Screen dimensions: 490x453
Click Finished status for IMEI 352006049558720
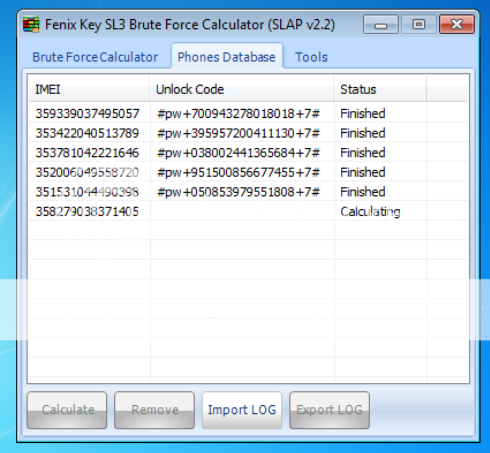(x=363, y=172)
